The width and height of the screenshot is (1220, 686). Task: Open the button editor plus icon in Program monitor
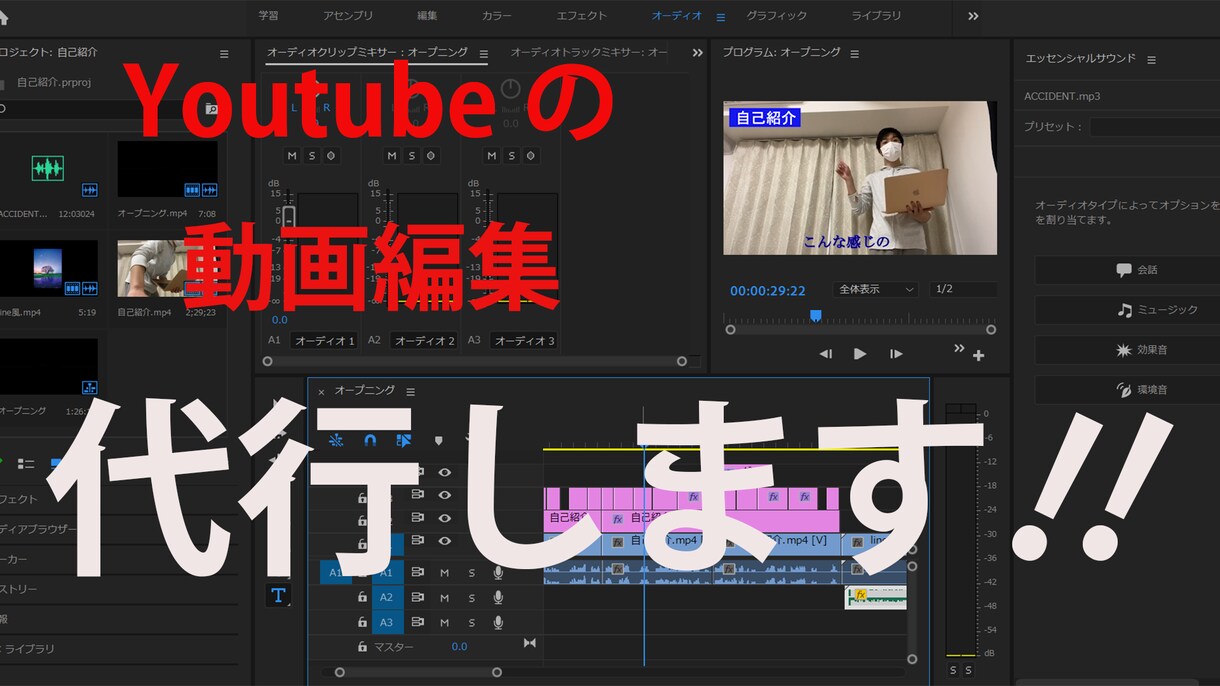[978, 355]
